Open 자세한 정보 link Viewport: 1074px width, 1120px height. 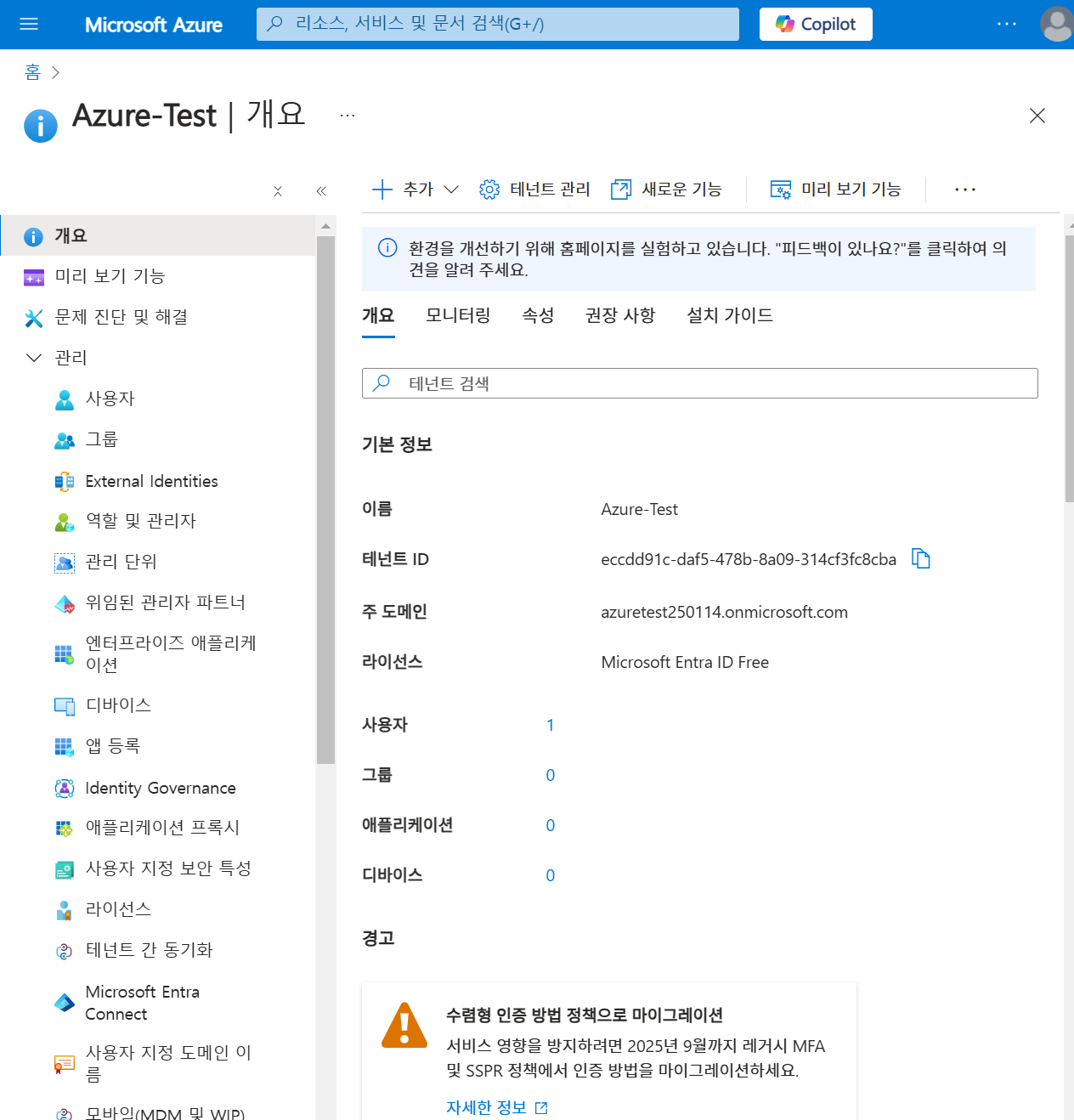pyautogui.click(x=497, y=1107)
